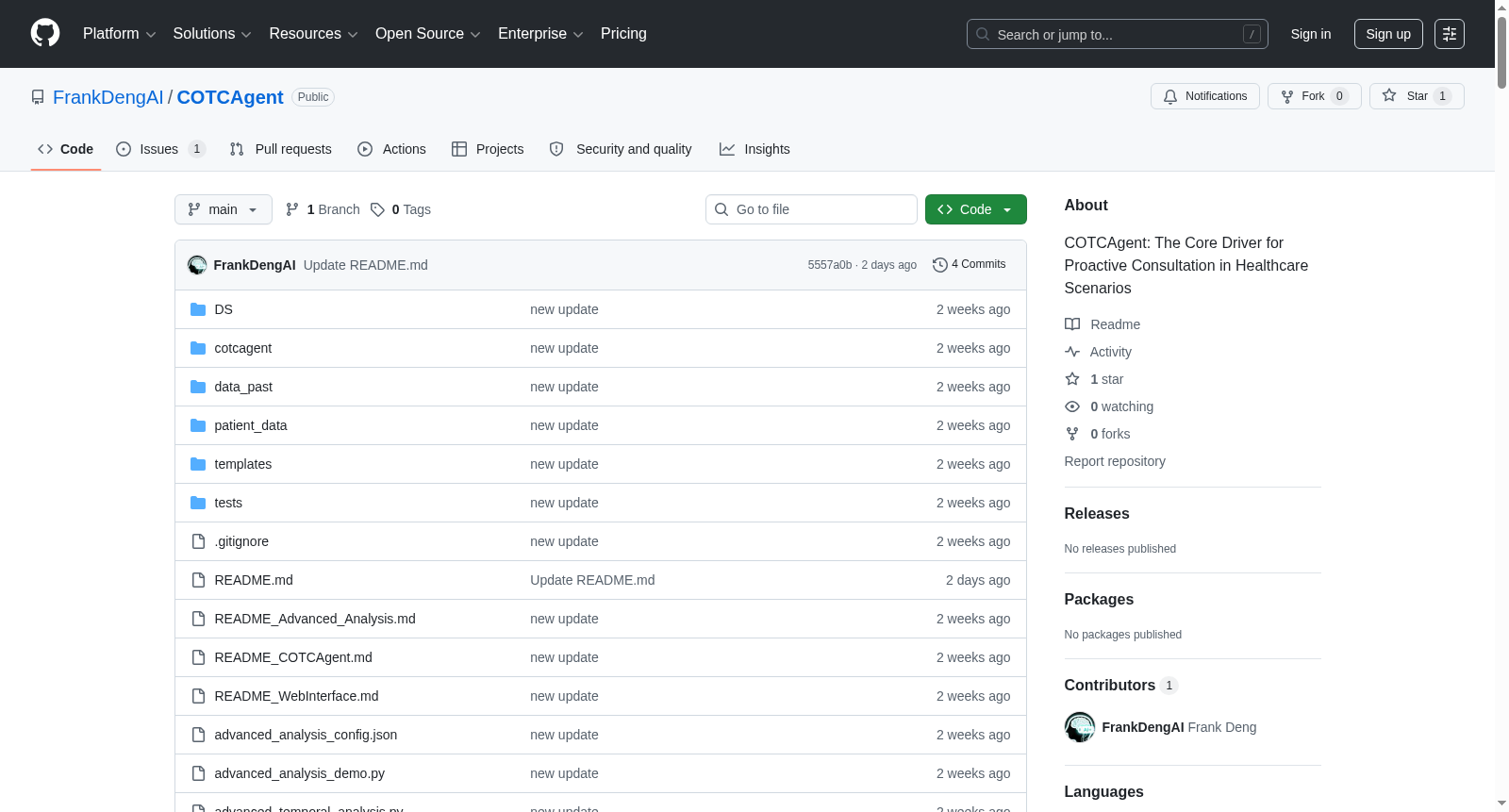Click the Report repository link
The width and height of the screenshot is (1509, 812).
click(1115, 461)
